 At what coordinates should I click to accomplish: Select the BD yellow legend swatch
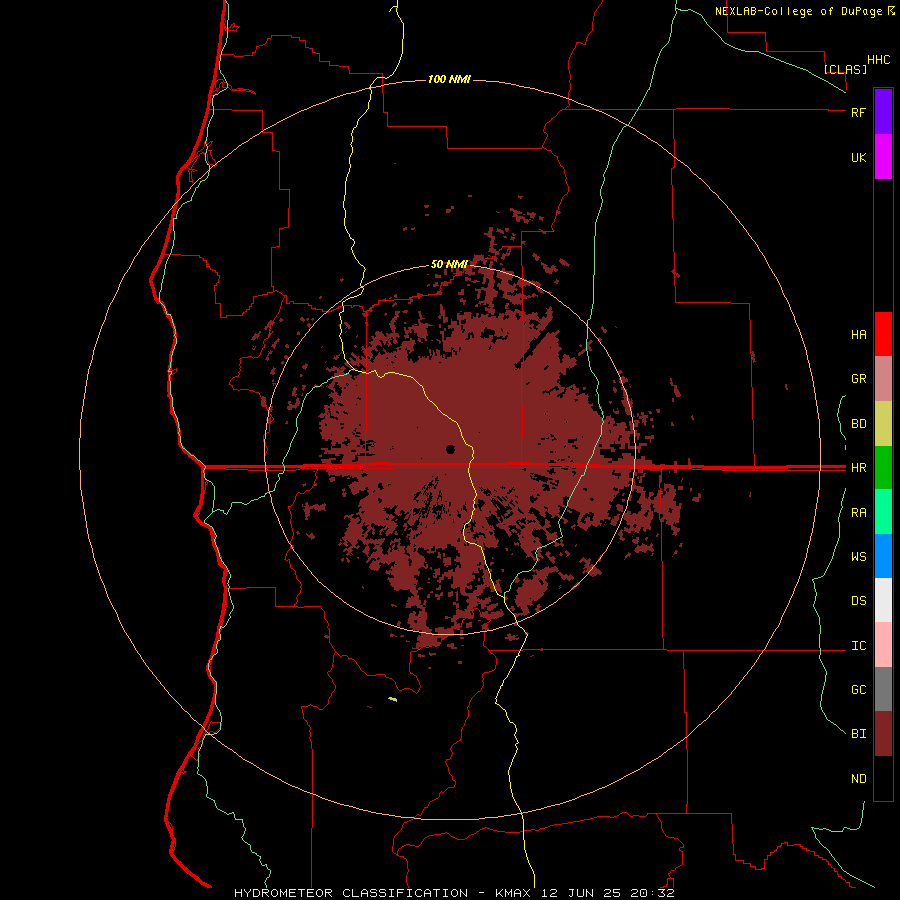pyautogui.click(x=883, y=423)
